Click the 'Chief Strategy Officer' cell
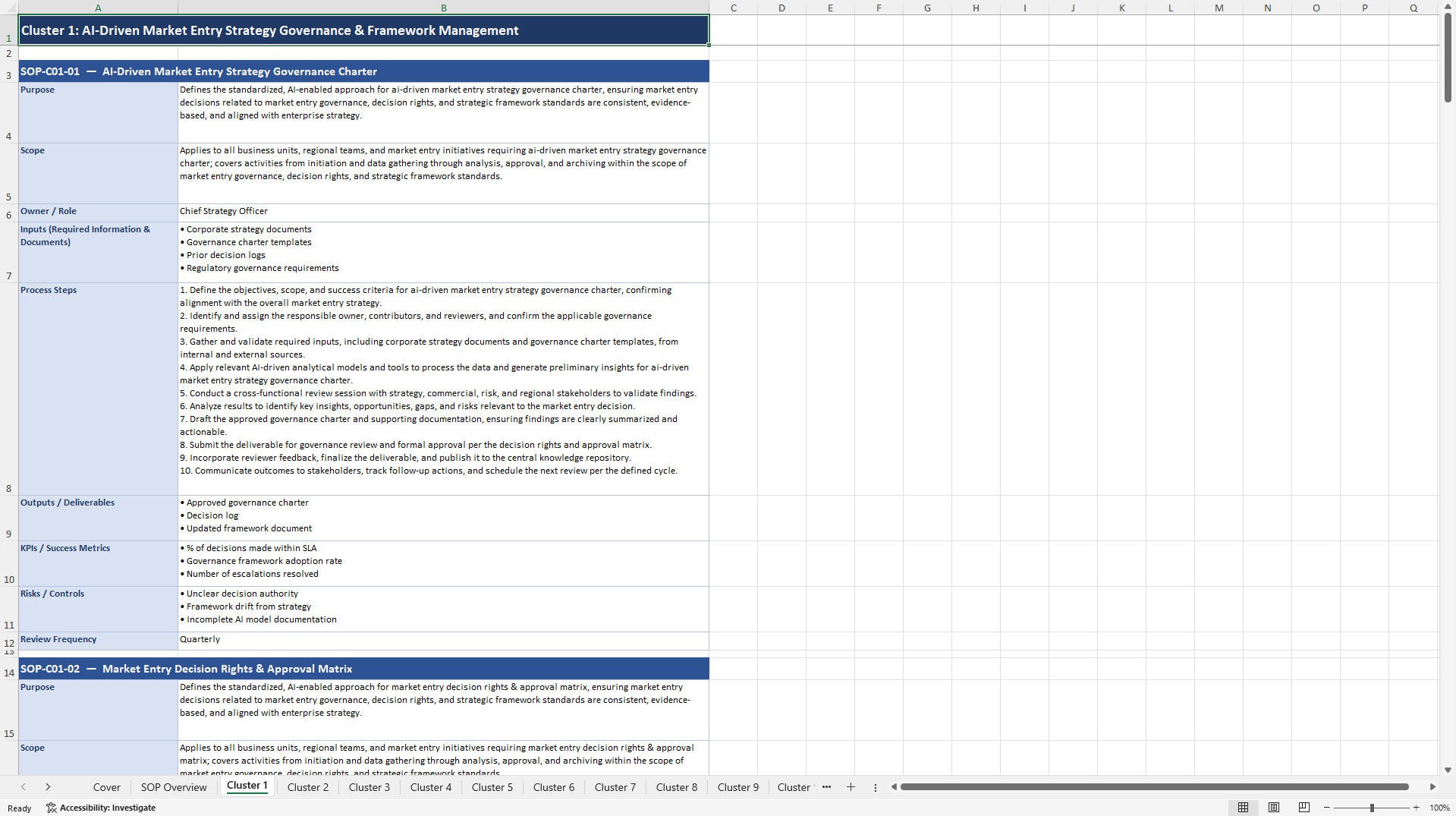 (x=443, y=213)
